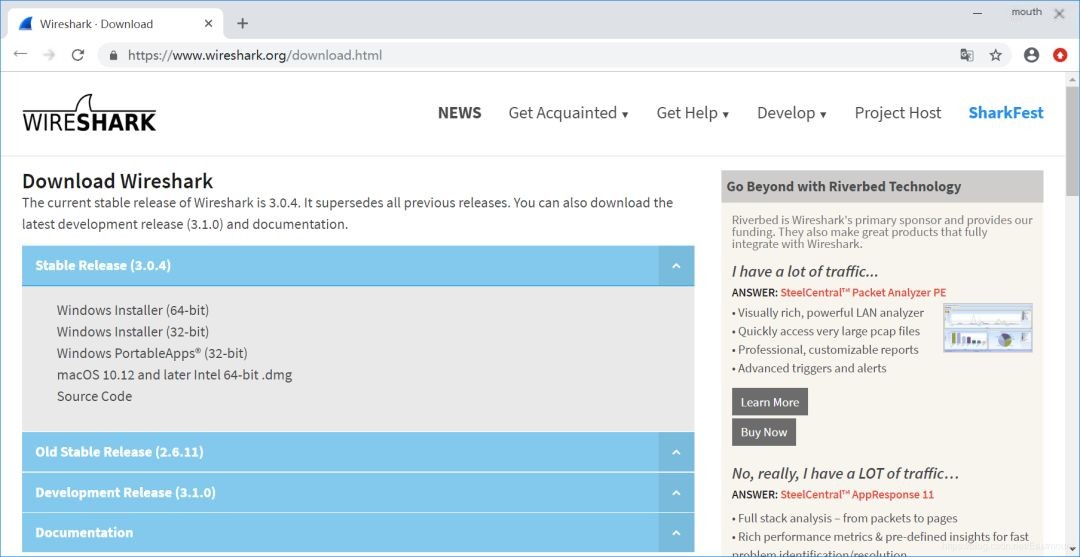1080x557 pixels.
Task: Click the browser back arrow
Action: (20, 54)
